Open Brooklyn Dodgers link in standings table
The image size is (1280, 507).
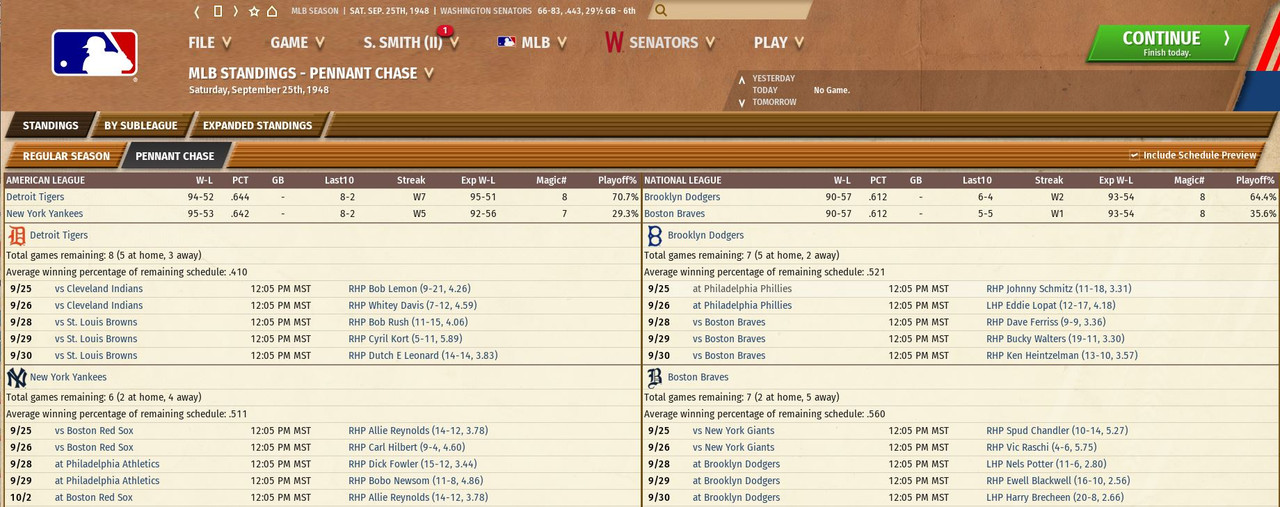click(682, 197)
